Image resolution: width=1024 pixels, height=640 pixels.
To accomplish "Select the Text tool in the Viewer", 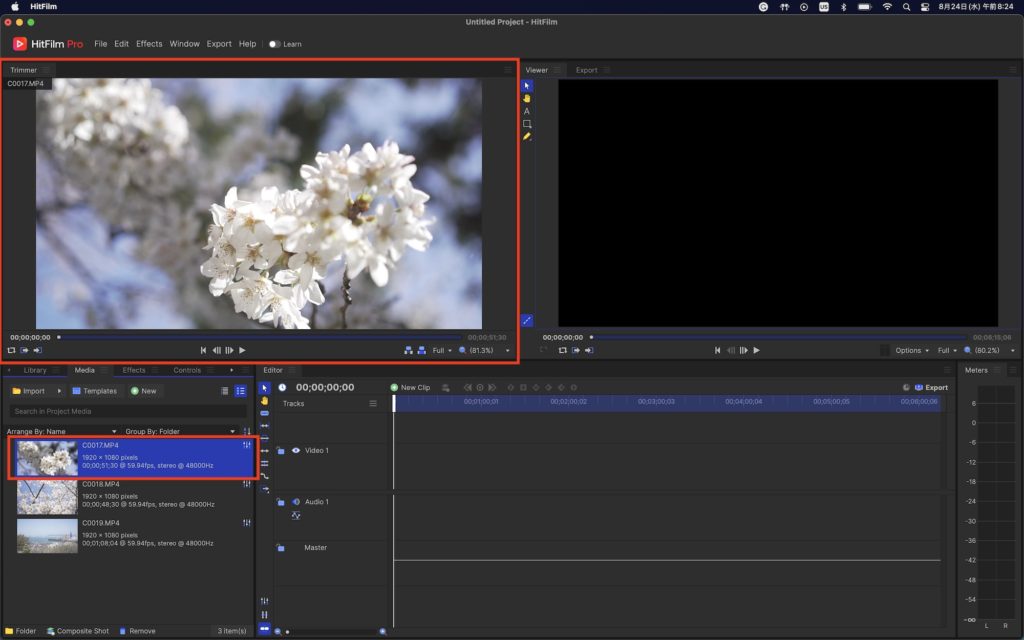I will click(527, 111).
